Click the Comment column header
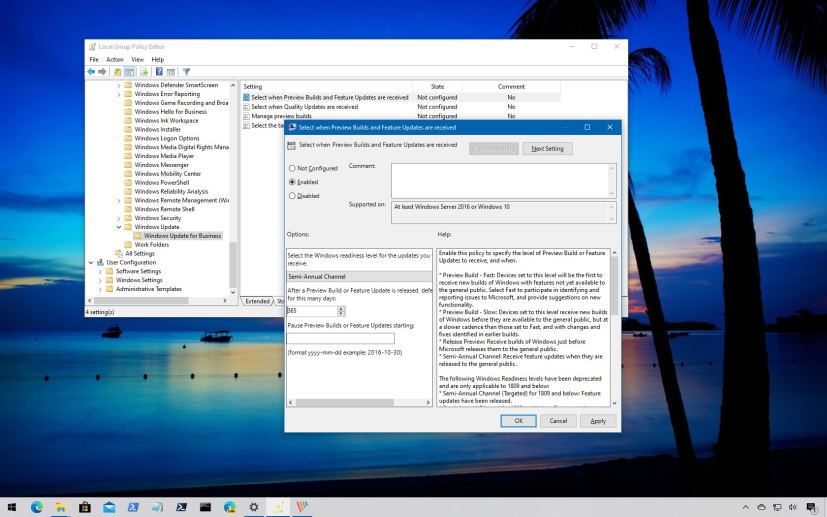This screenshot has height=517, width=827. coord(511,87)
